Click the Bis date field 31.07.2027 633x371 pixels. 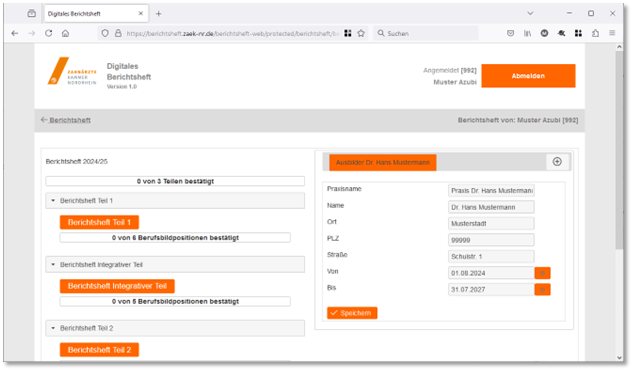(491, 290)
